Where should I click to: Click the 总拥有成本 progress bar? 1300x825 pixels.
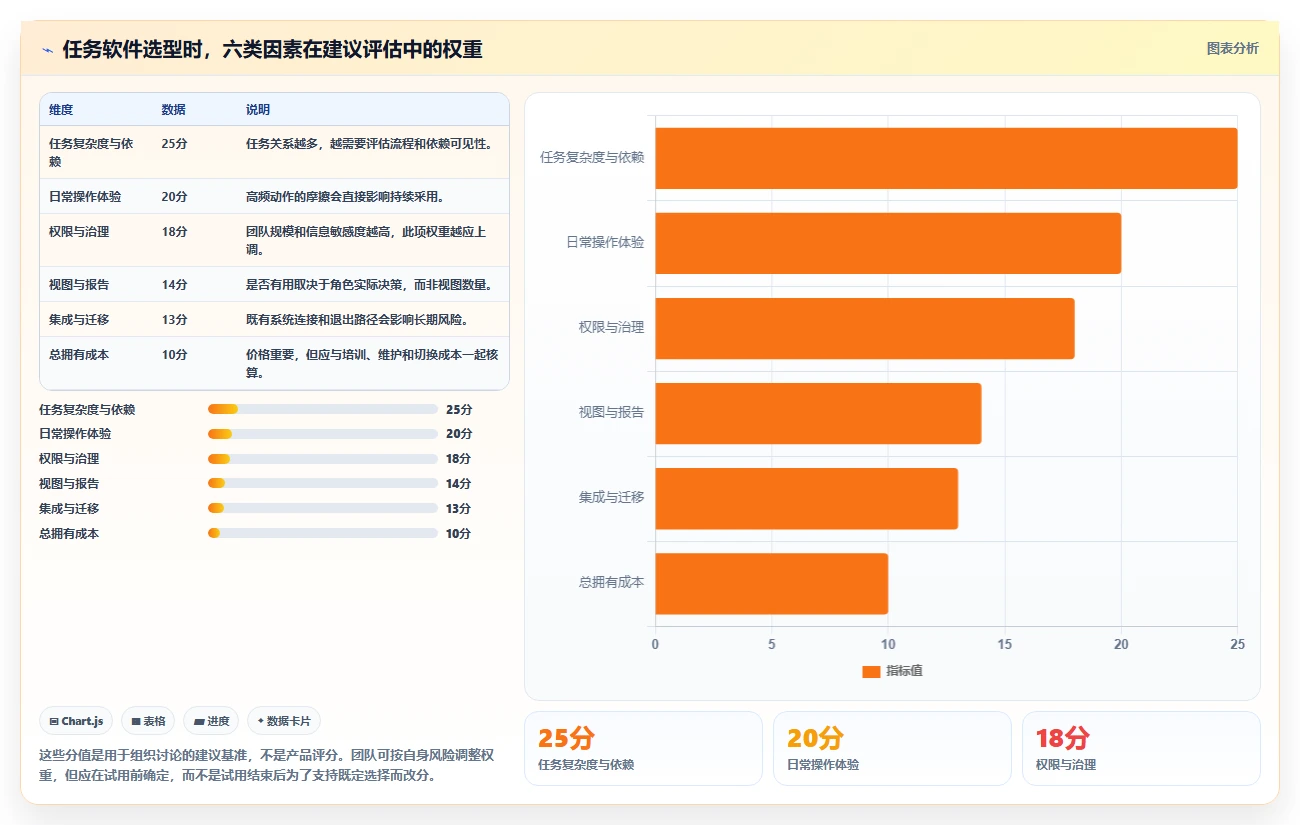pos(323,533)
